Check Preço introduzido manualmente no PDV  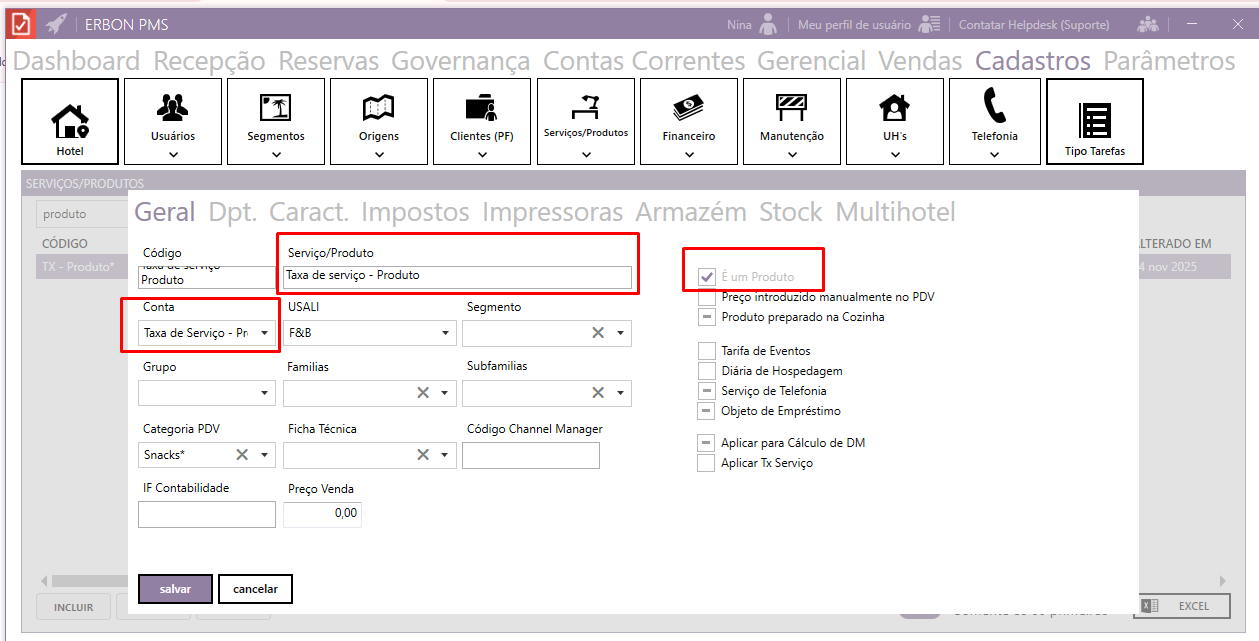(706, 297)
